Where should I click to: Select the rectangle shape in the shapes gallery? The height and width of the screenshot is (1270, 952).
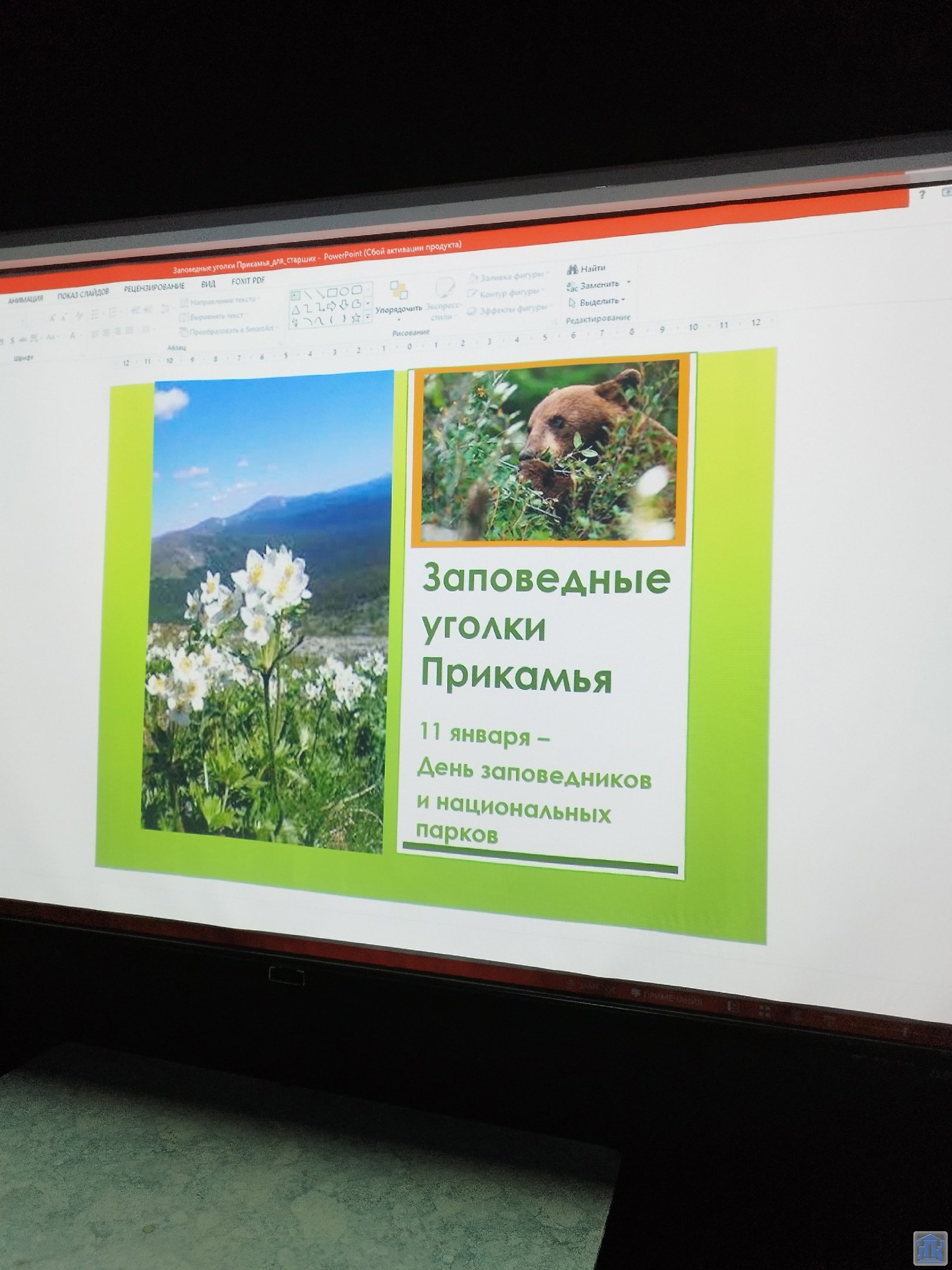coord(331,292)
